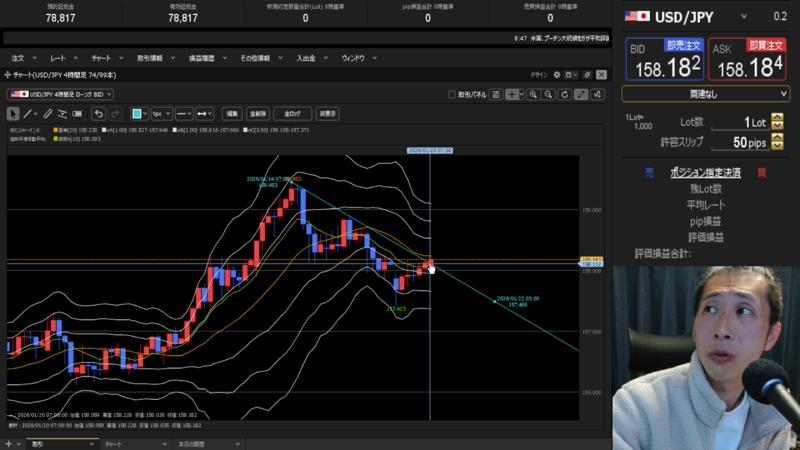Click the undo arrow icon
Image resolution: width=800 pixels, height=450 pixels.
click(99, 114)
